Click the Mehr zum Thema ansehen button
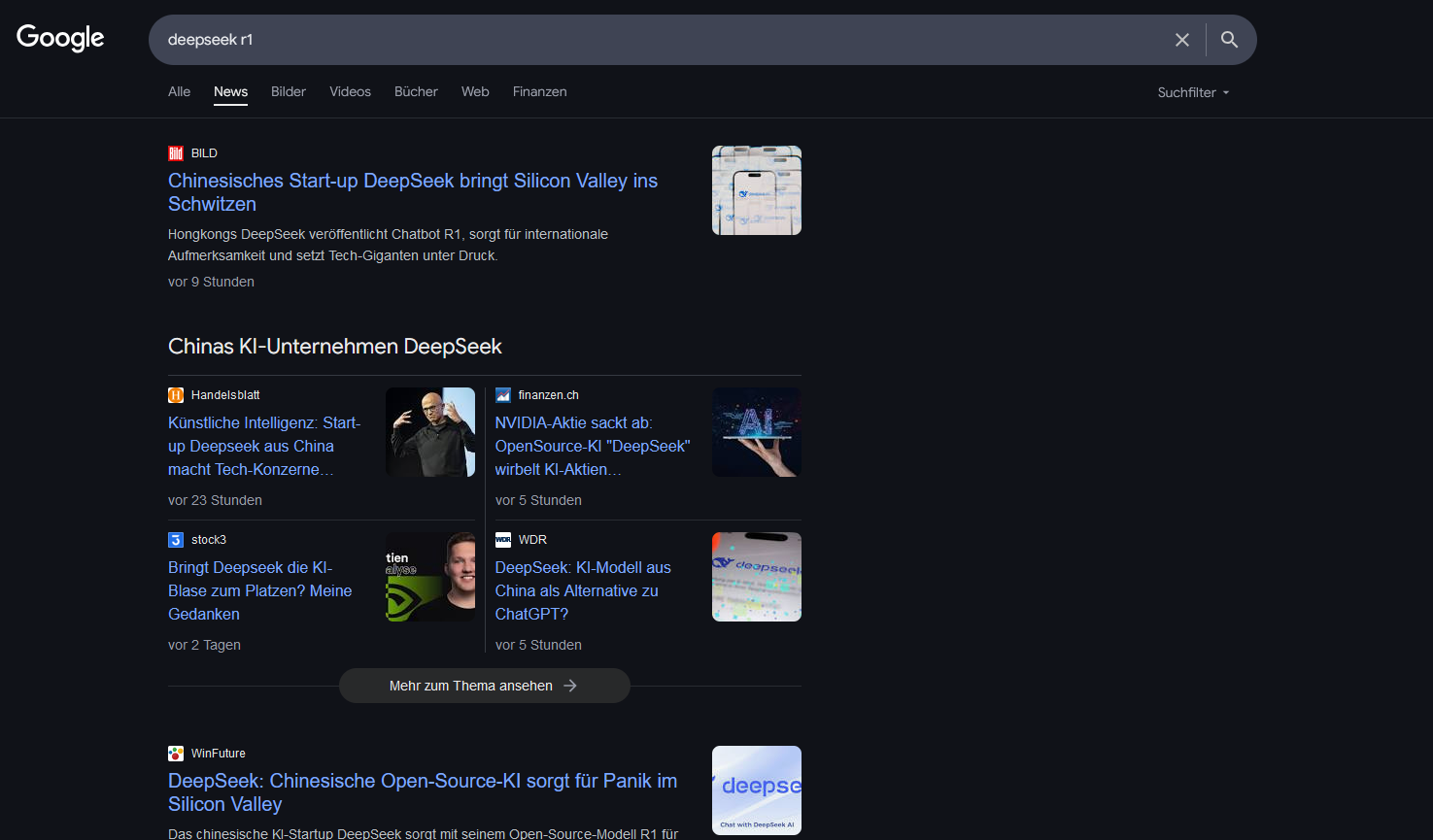This screenshot has height=840, width=1433. click(485, 686)
